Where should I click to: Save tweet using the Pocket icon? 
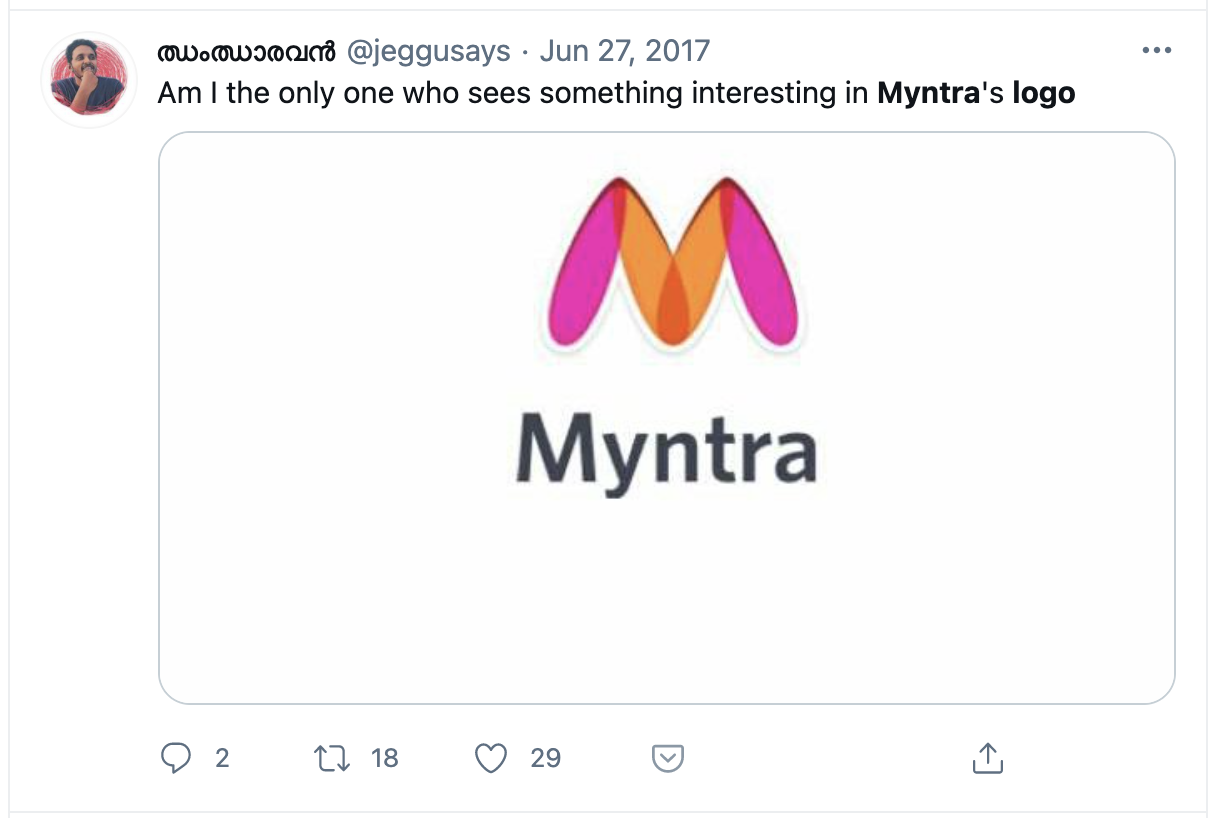coord(668,759)
